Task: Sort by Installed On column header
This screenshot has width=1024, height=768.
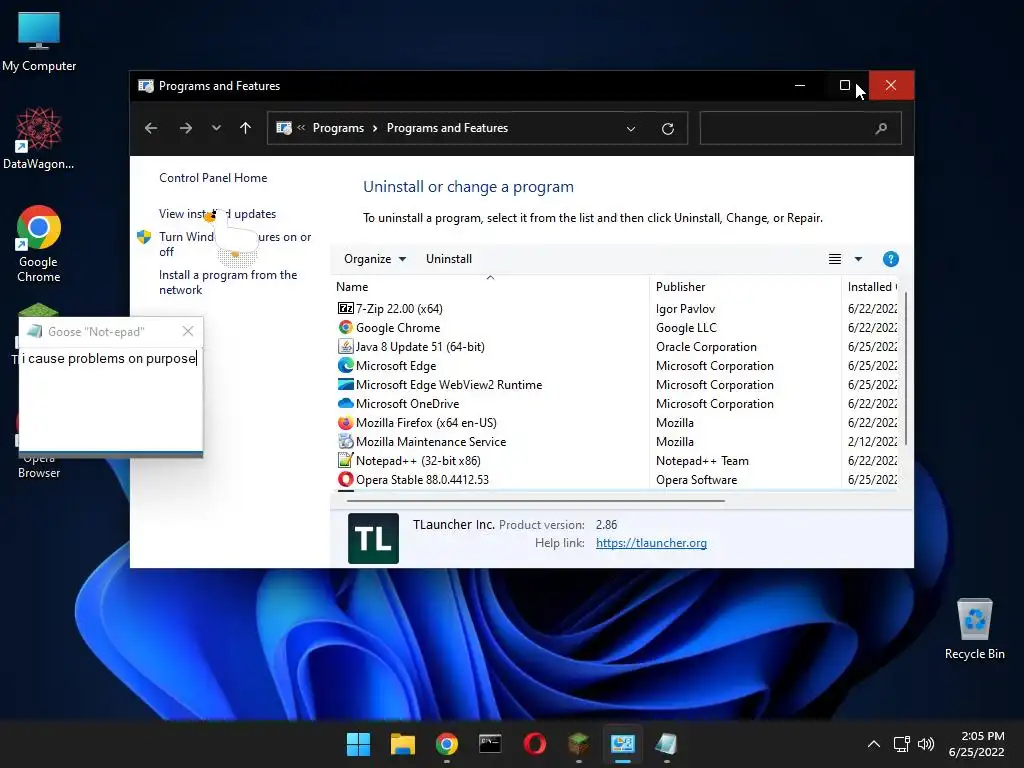Action: click(x=872, y=287)
